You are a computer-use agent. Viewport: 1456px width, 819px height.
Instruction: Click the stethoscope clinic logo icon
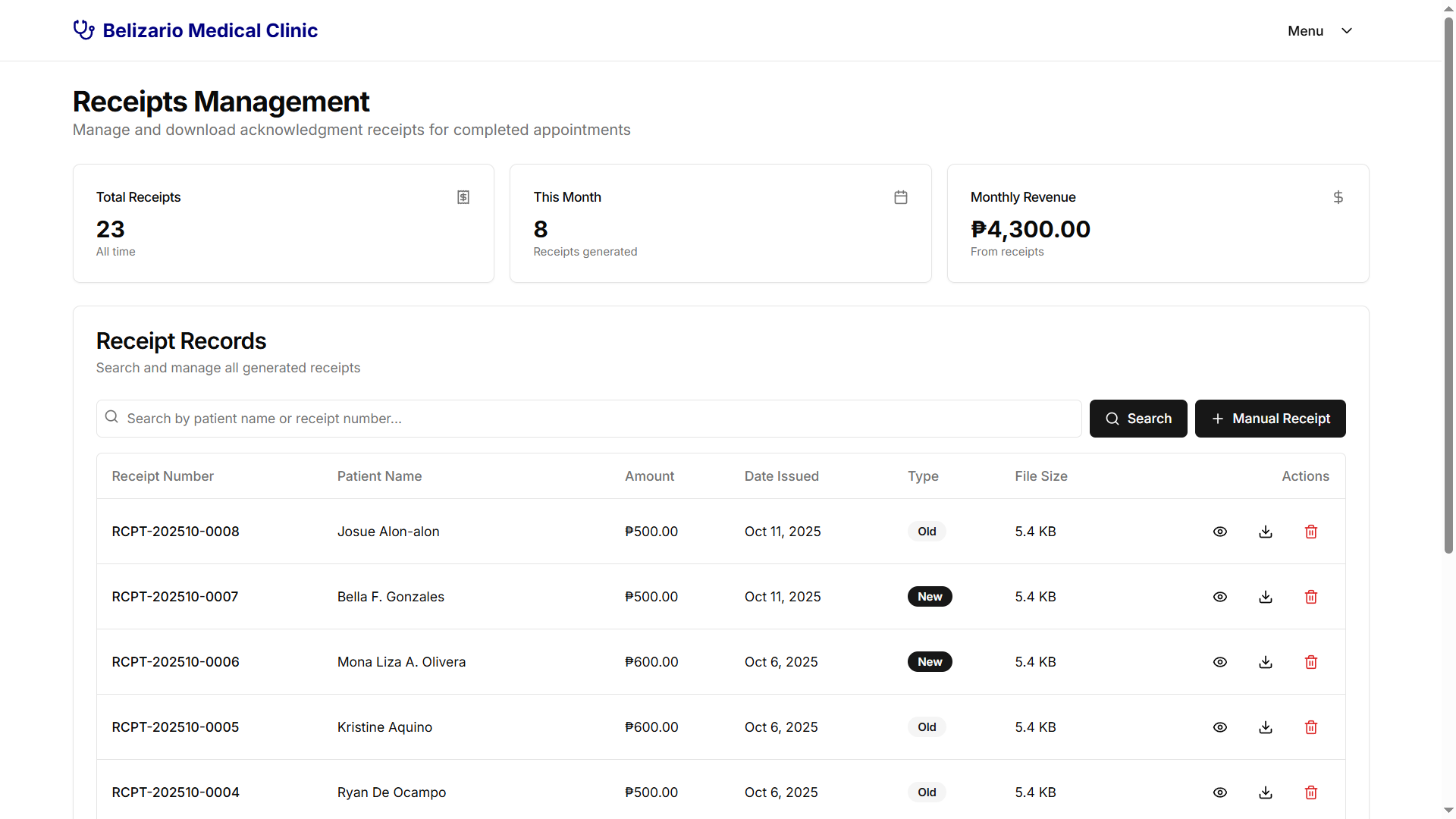83,30
